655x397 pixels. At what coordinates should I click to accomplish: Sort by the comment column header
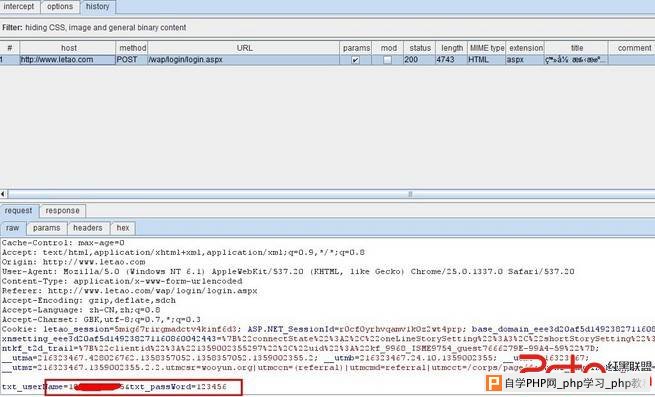click(x=633, y=48)
